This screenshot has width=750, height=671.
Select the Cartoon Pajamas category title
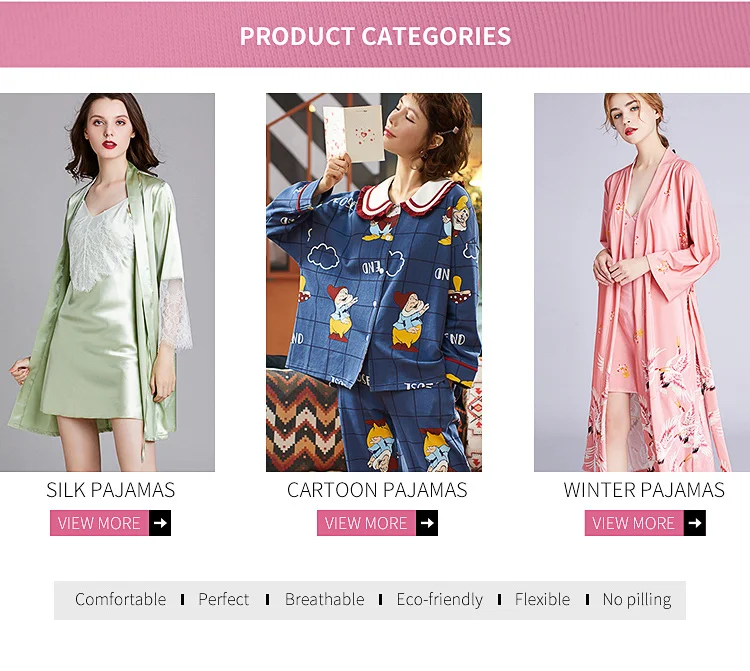pos(377,490)
